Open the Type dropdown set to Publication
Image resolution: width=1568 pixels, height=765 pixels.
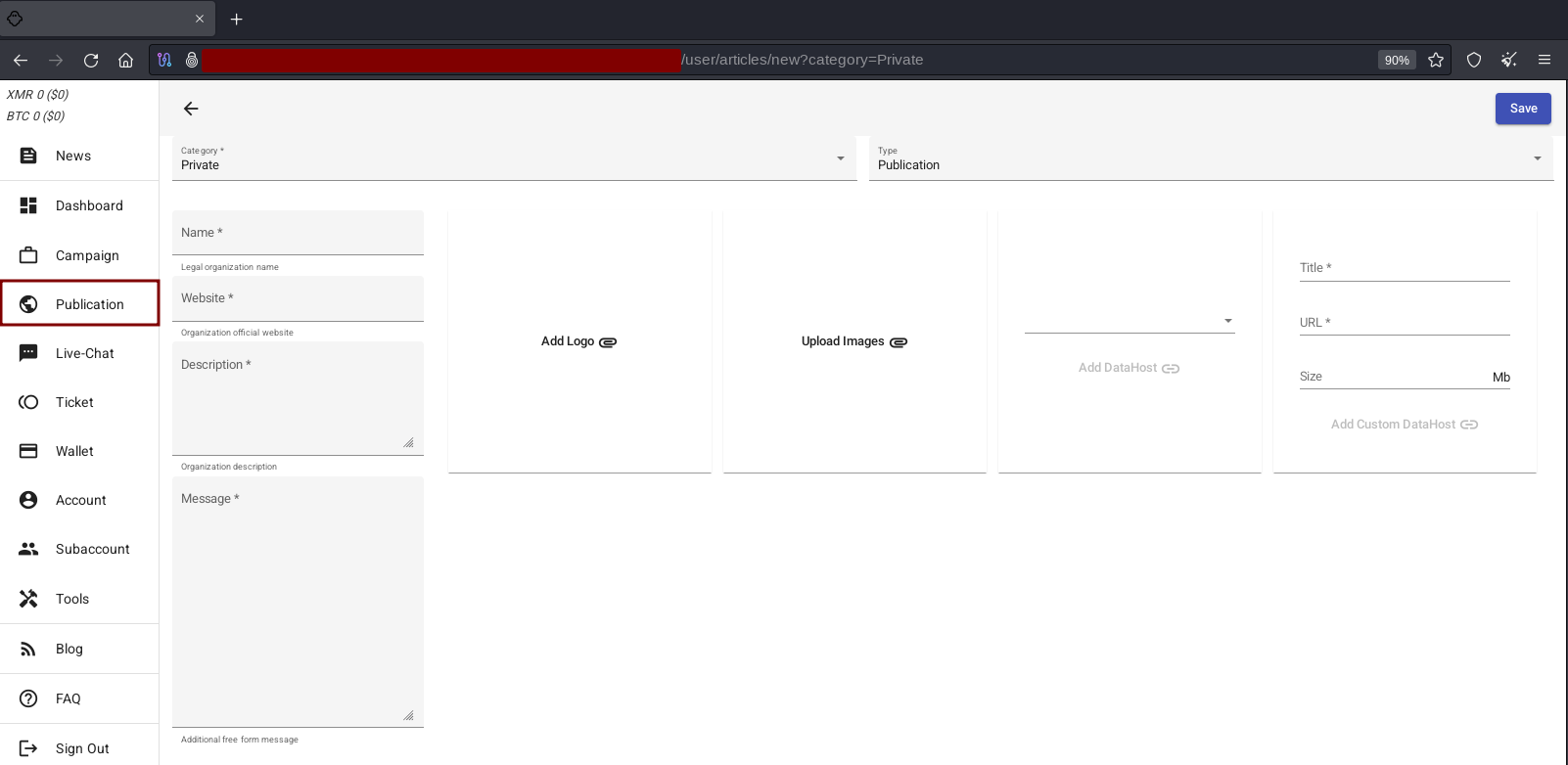[x=1210, y=158]
